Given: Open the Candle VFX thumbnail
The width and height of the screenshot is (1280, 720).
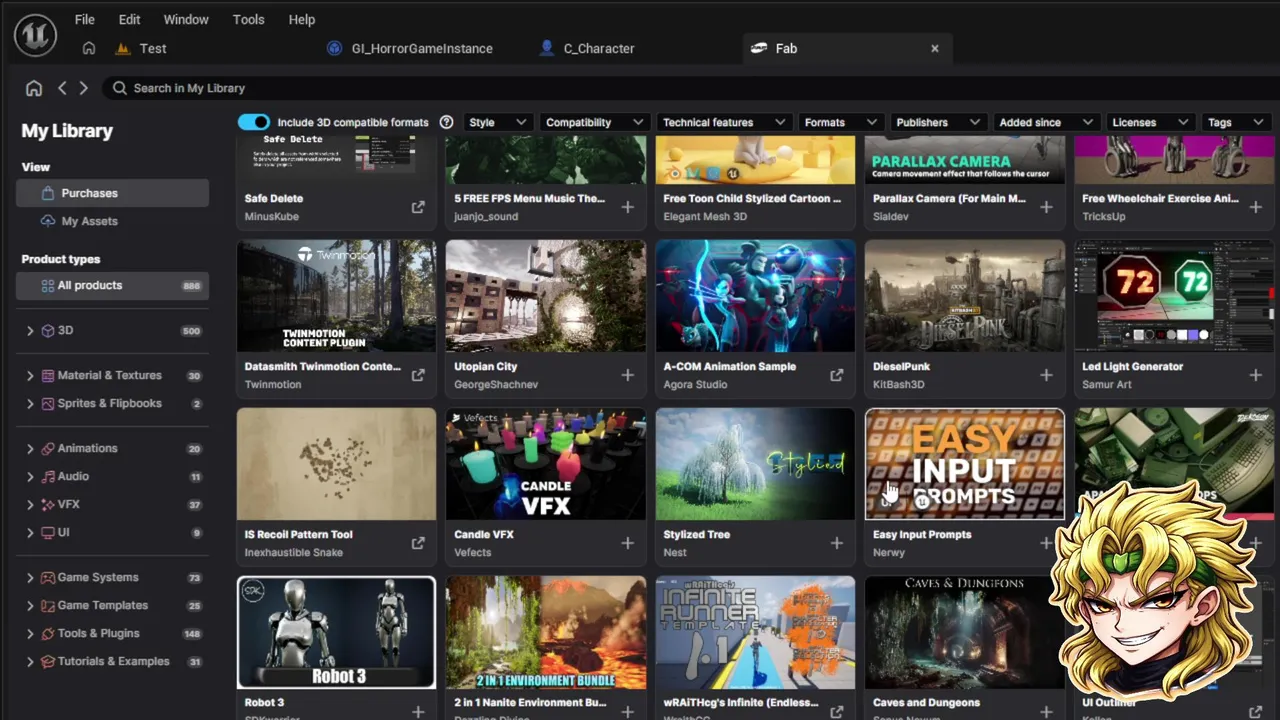Looking at the screenshot, I should (546, 464).
